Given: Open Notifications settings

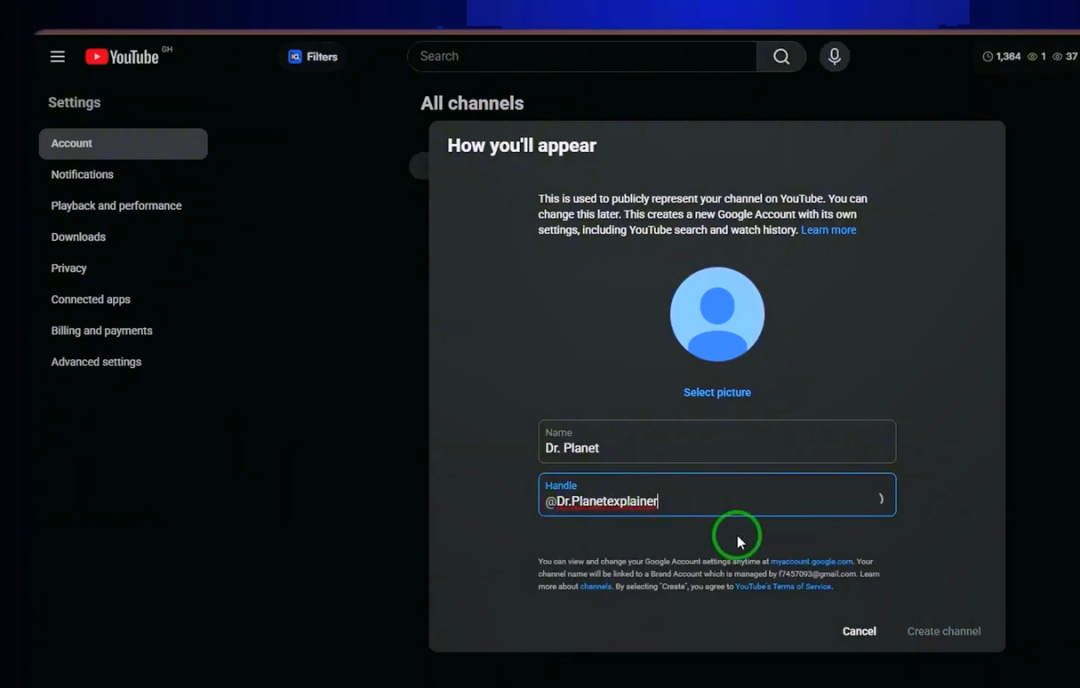Looking at the screenshot, I should coord(82,174).
